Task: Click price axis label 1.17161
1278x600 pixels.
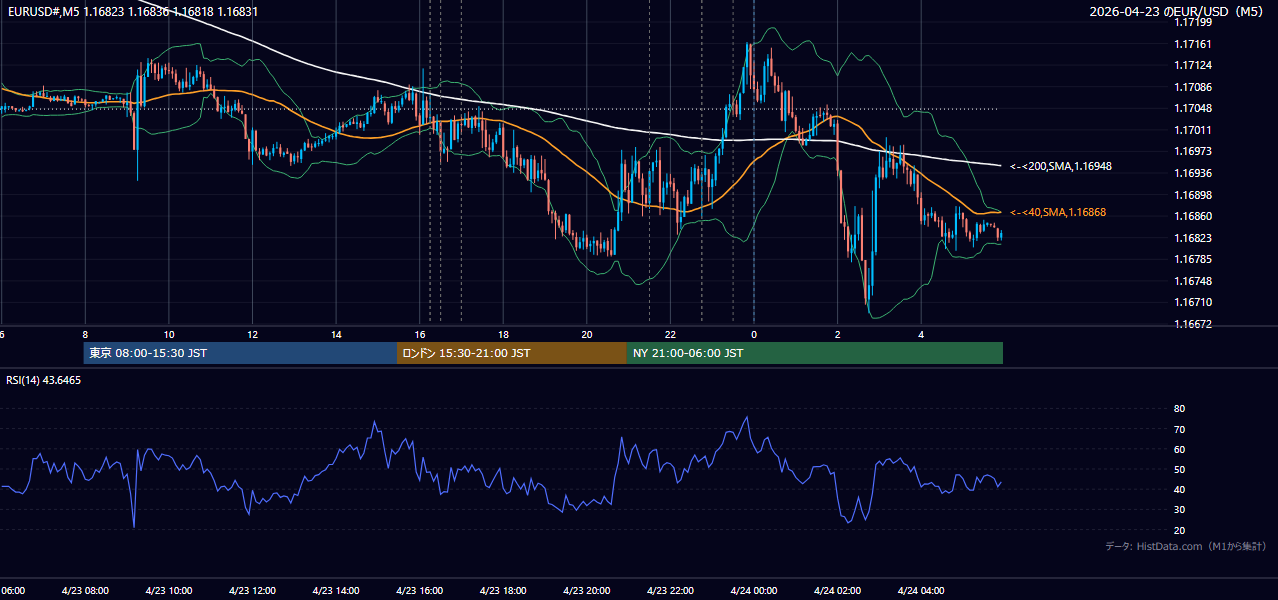Action: [x=1193, y=44]
